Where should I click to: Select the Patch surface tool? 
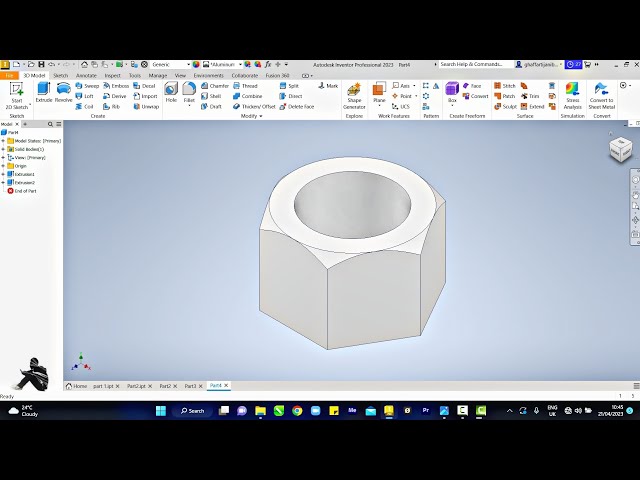505,96
